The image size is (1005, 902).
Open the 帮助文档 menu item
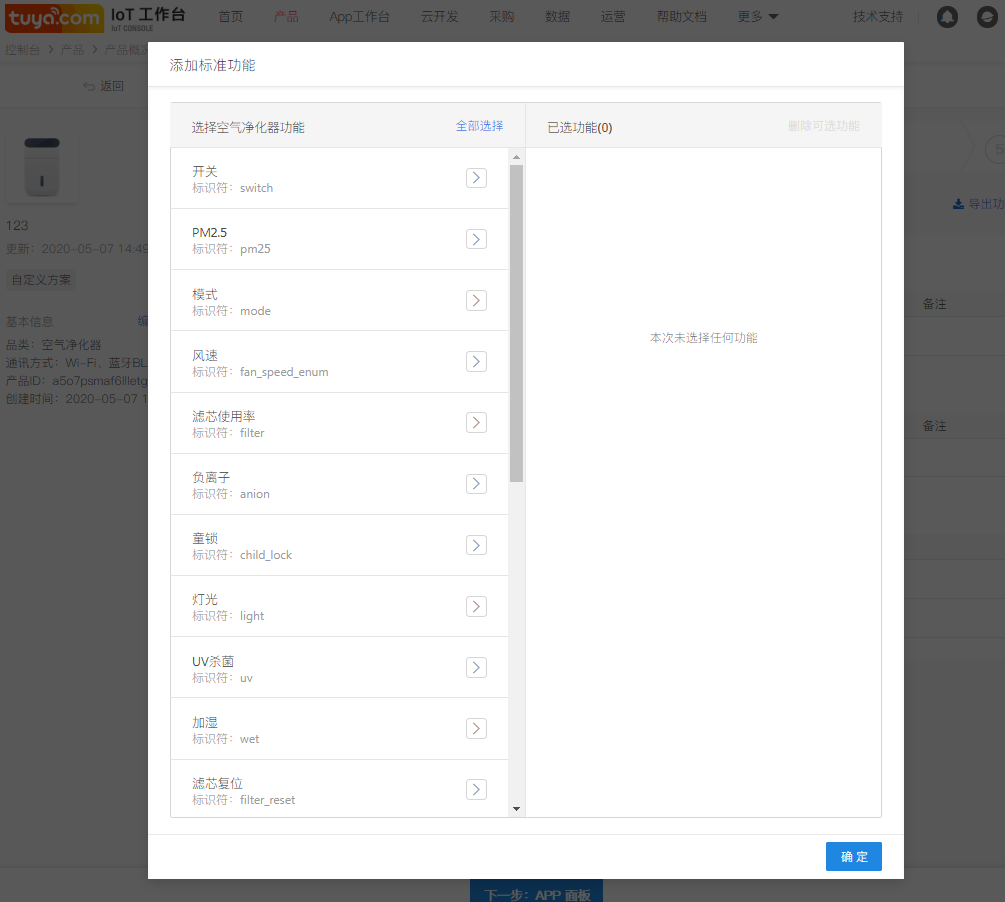(681, 17)
